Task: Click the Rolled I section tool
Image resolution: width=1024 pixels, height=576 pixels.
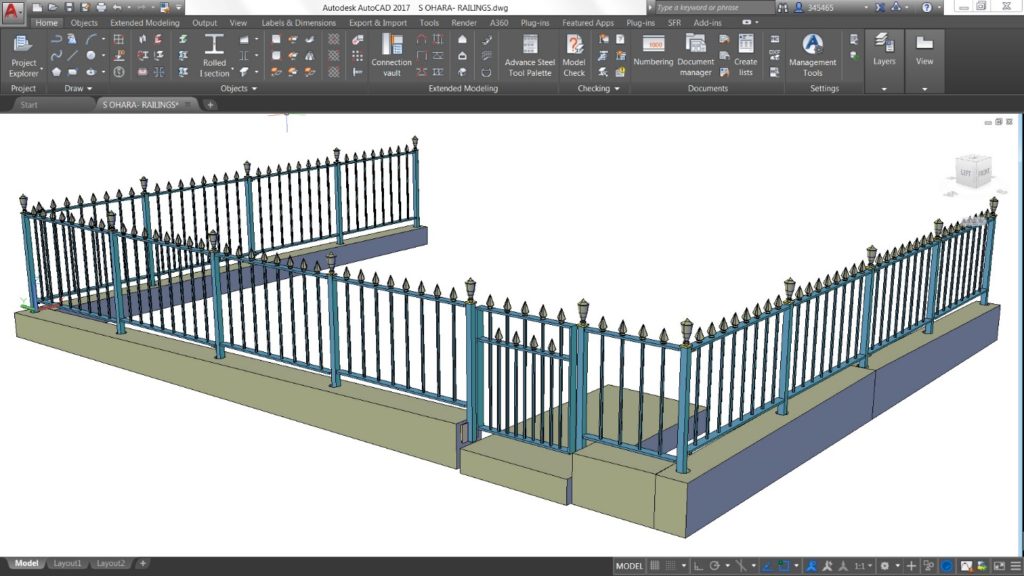Action: click(214, 55)
